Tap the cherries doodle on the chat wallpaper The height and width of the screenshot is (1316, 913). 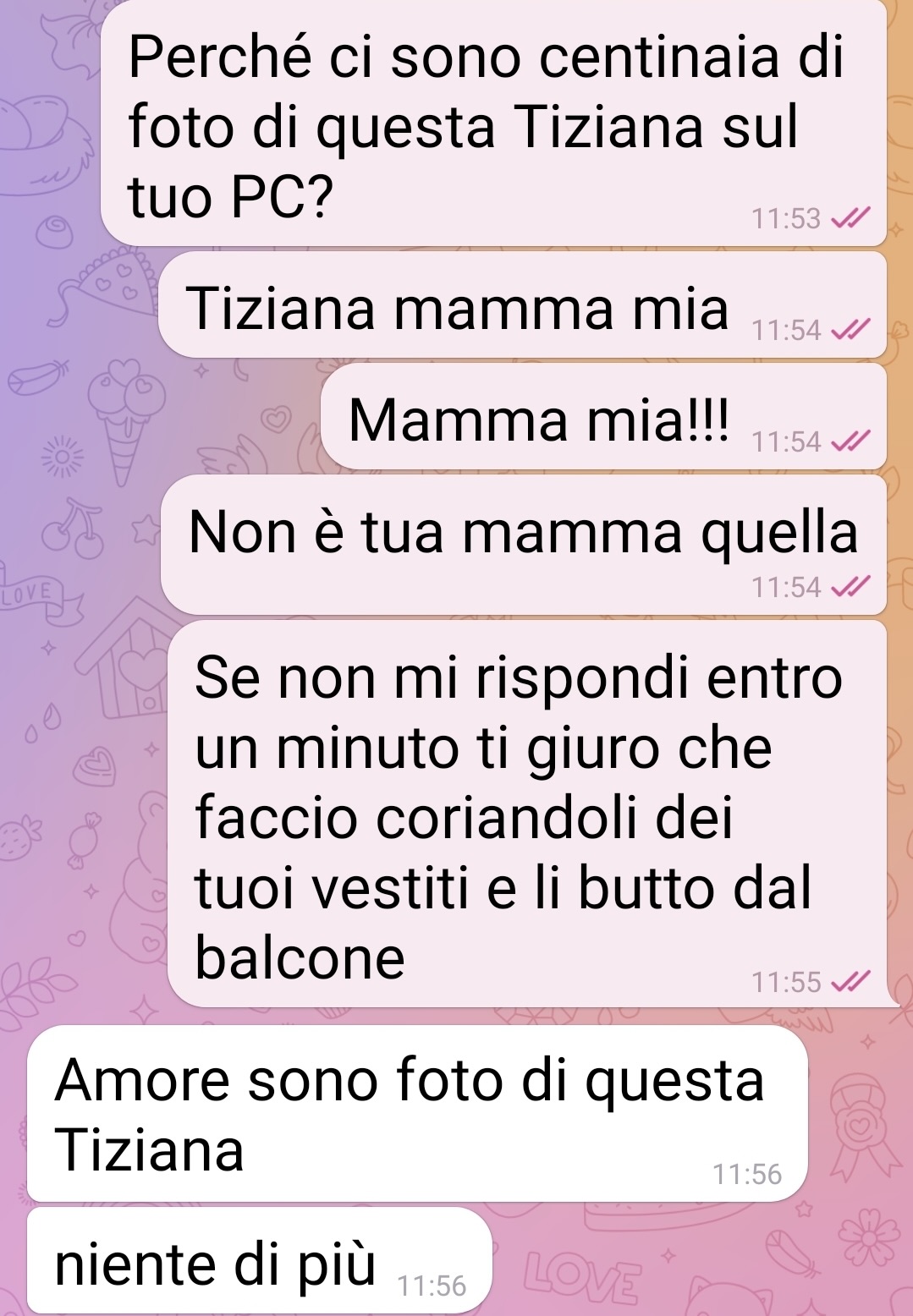(x=74, y=528)
